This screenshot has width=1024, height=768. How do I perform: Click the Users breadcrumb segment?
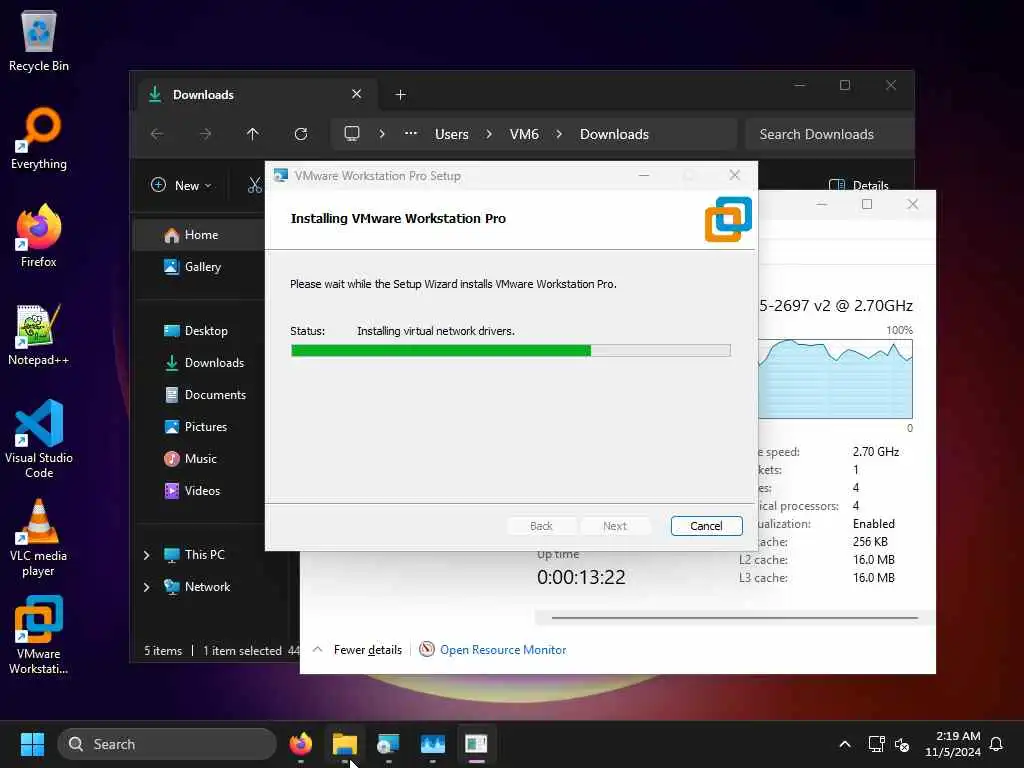(x=451, y=134)
